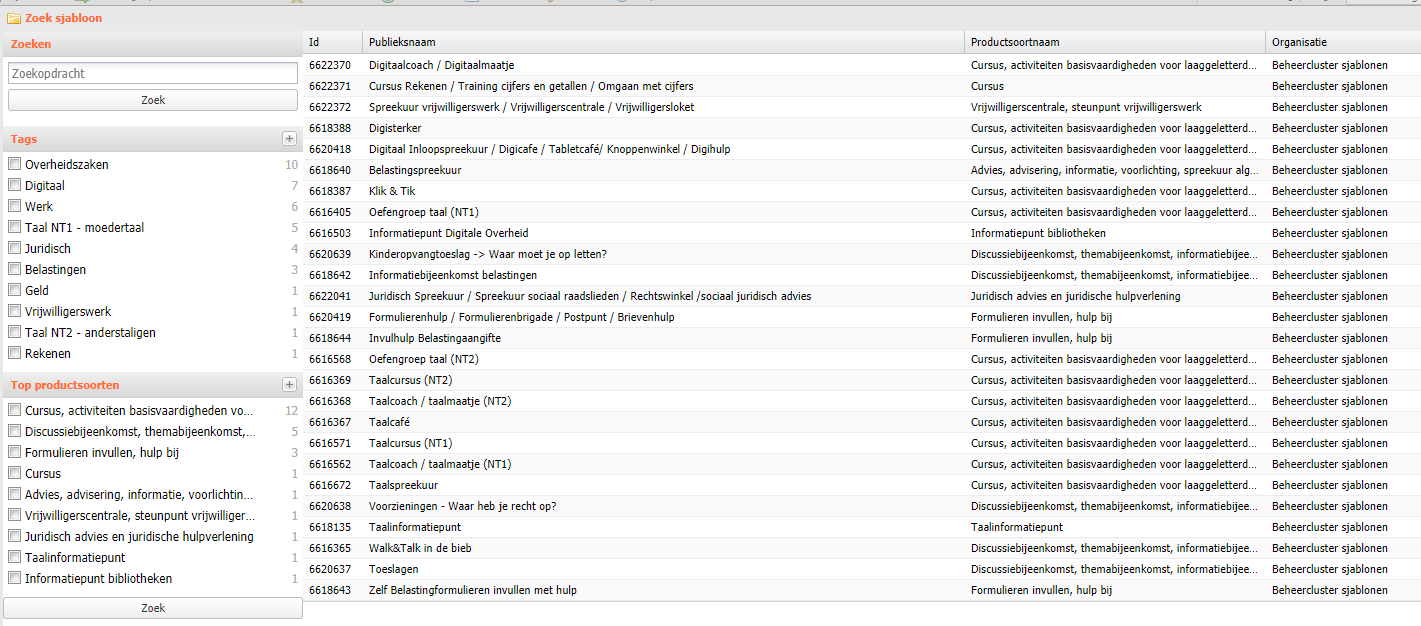Tick Formulieren invullen, hulp bij productsoort
The image size is (1421, 626).
pos(14,452)
